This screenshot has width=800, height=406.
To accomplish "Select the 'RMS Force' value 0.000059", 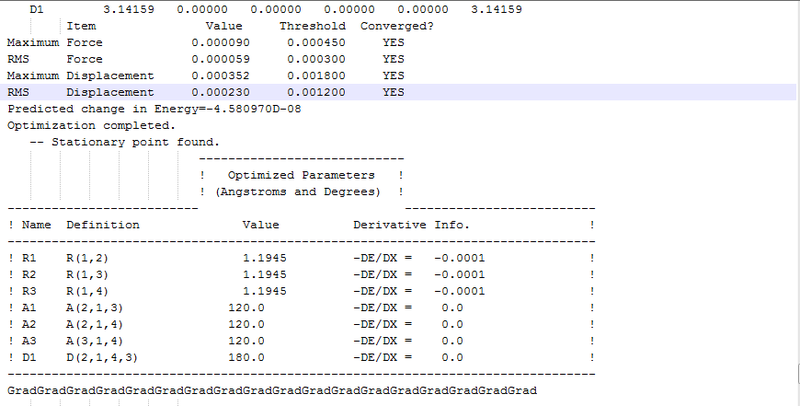I will pos(220,59).
